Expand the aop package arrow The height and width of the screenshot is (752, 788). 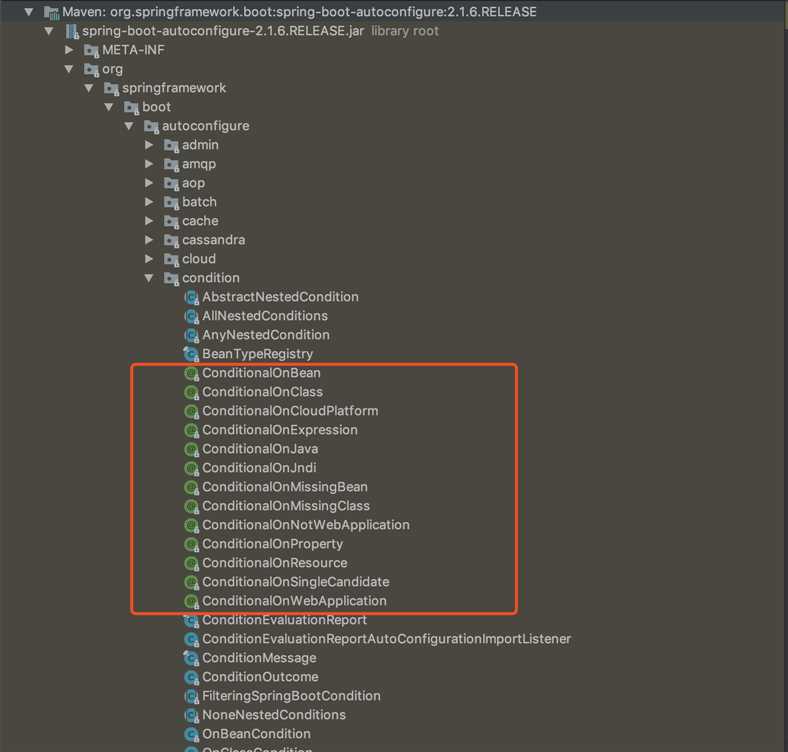click(149, 183)
